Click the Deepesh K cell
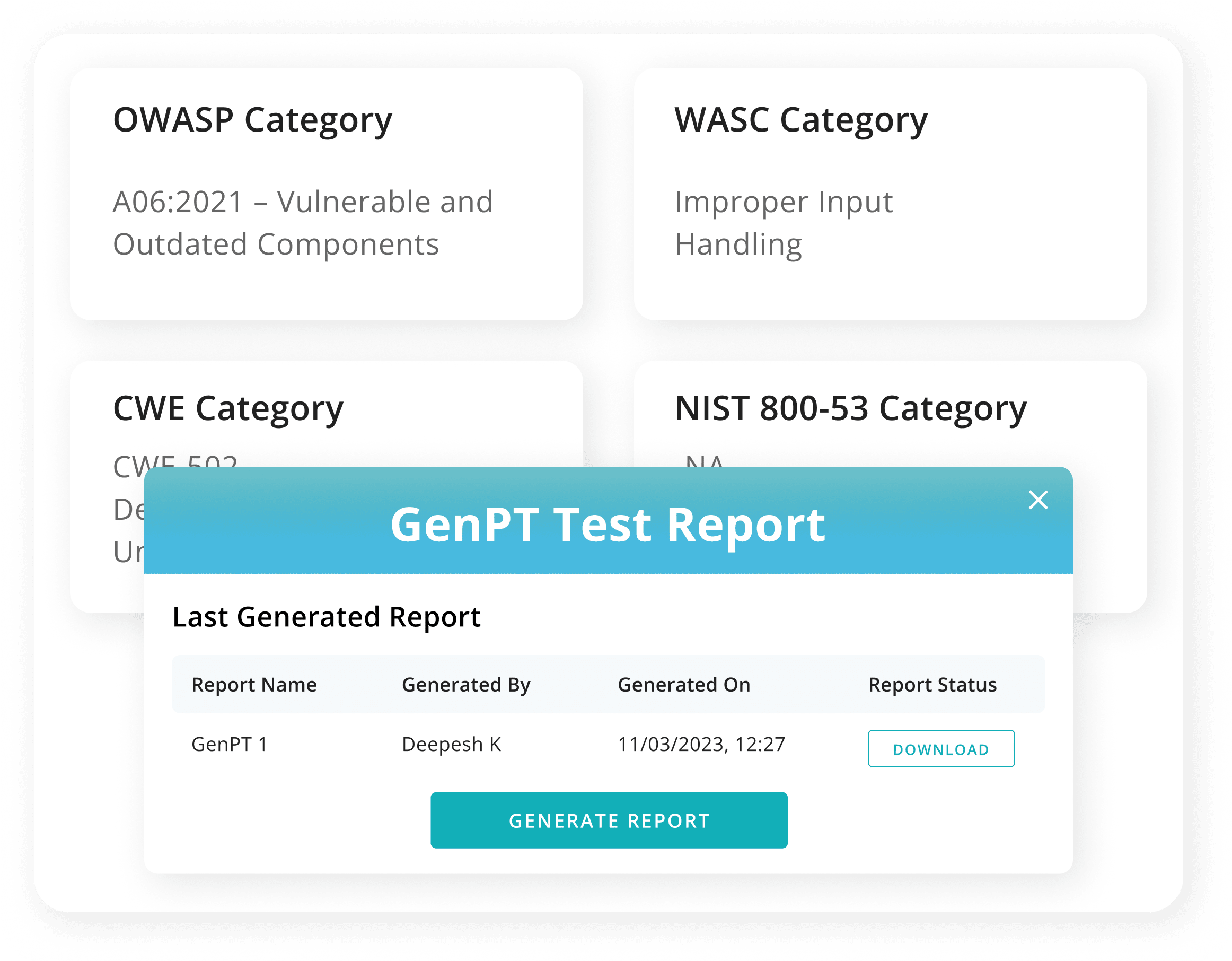 (x=451, y=744)
